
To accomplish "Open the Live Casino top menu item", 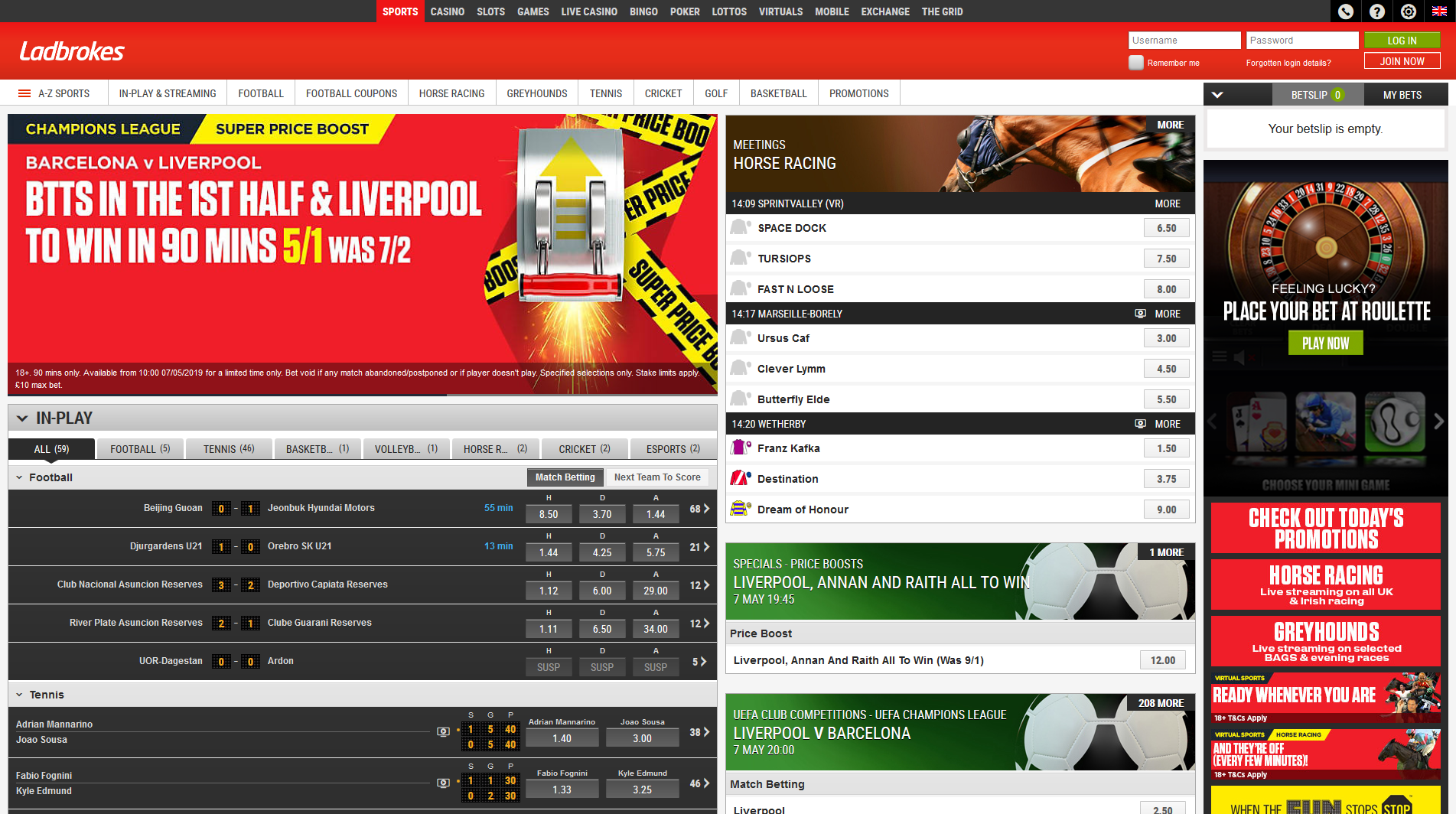I will tap(589, 11).
